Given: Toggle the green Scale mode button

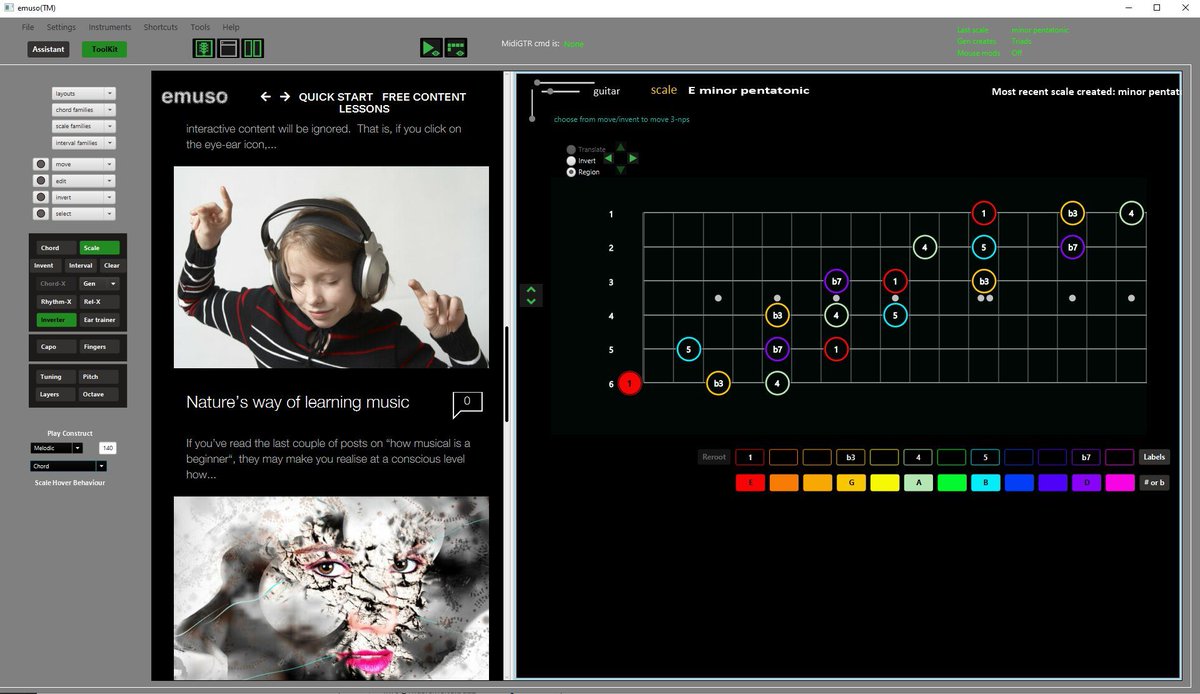Looking at the screenshot, I should click(99, 248).
